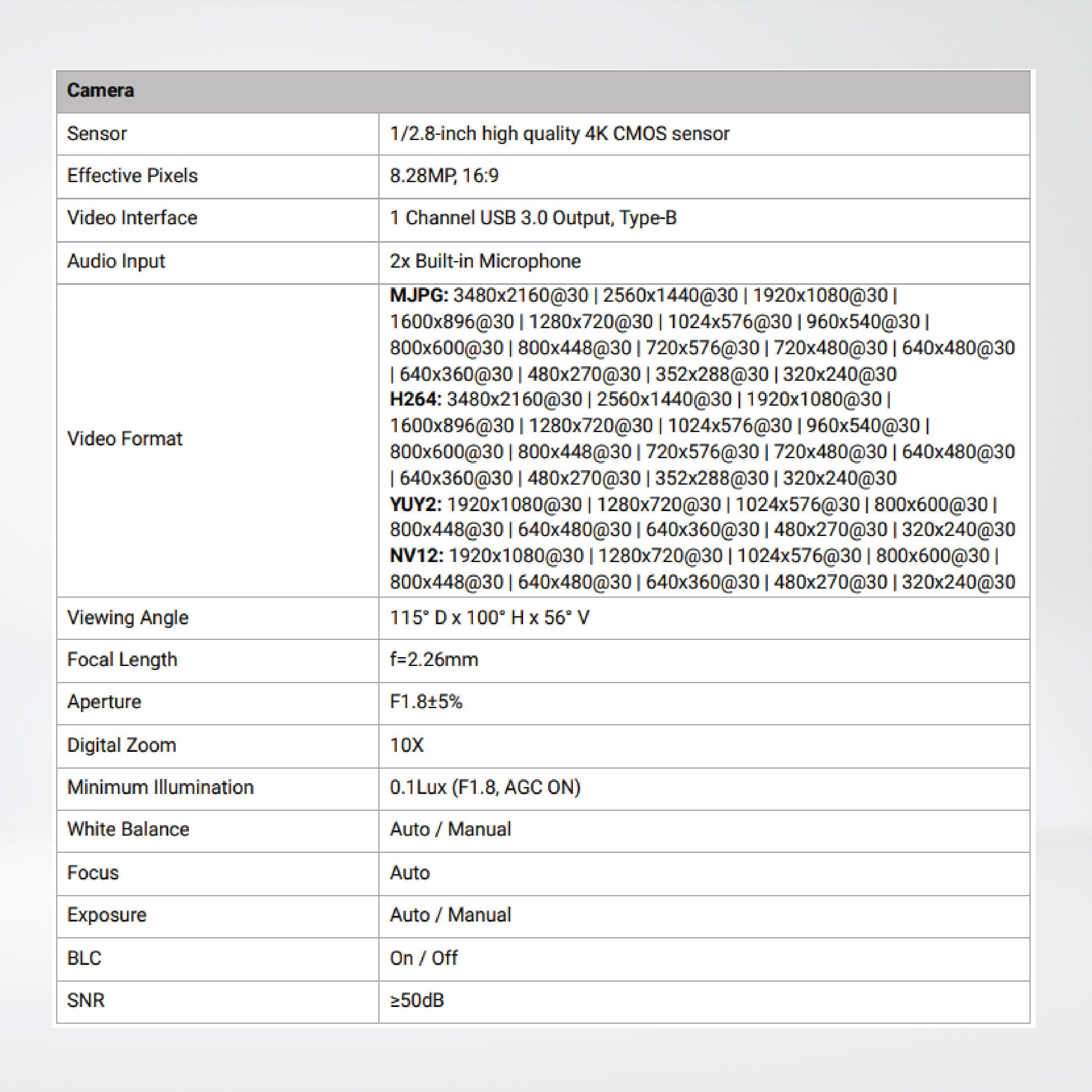Click the Camera table header
The image size is (1092, 1092).
click(101, 90)
